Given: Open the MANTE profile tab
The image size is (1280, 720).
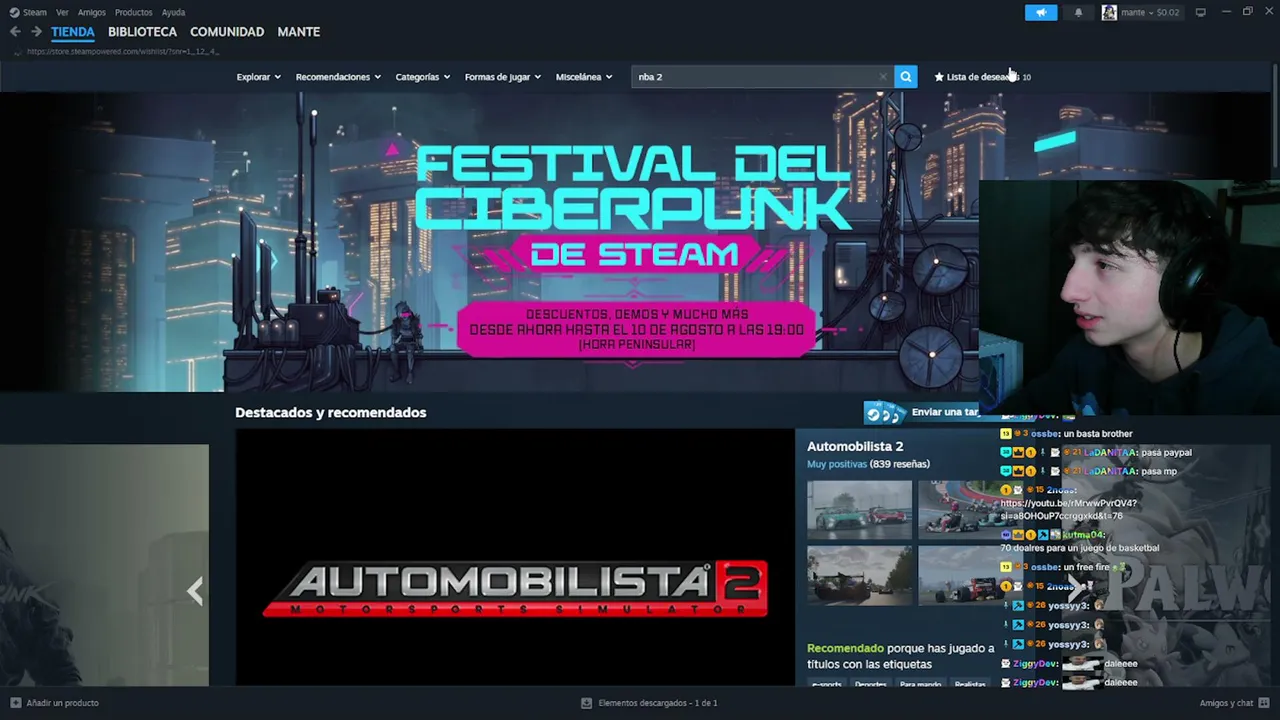Looking at the screenshot, I should (299, 32).
